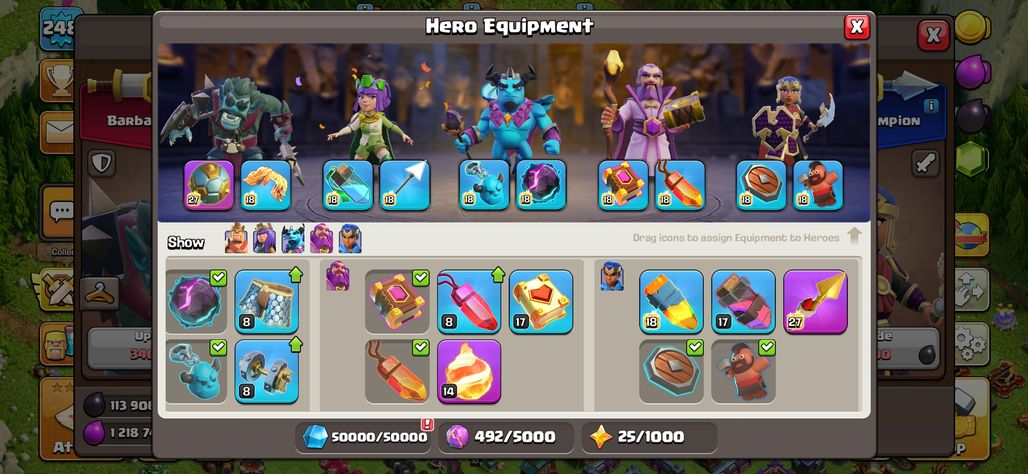
Task: Filter equipment by Minion Prince
Action: (x=293, y=239)
